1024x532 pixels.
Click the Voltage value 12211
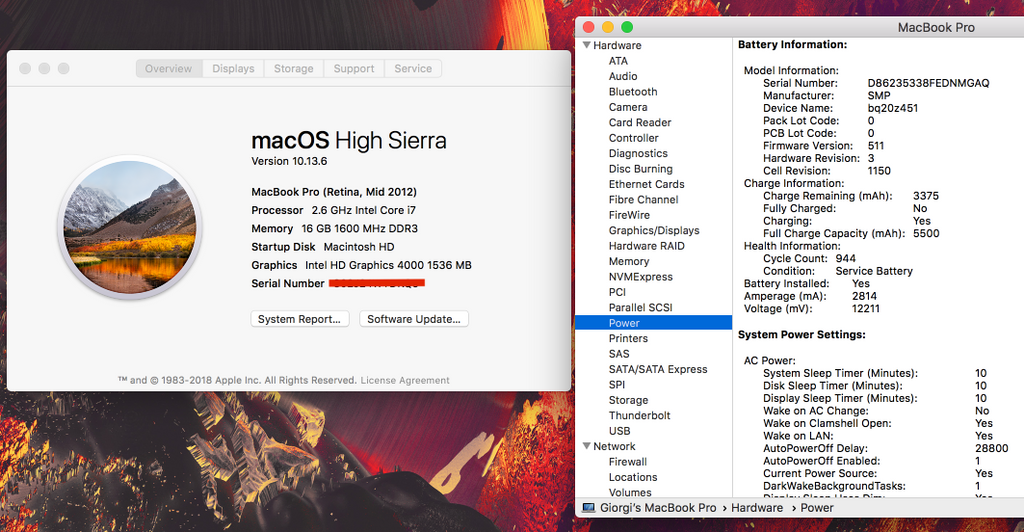click(x=865, y=308)
